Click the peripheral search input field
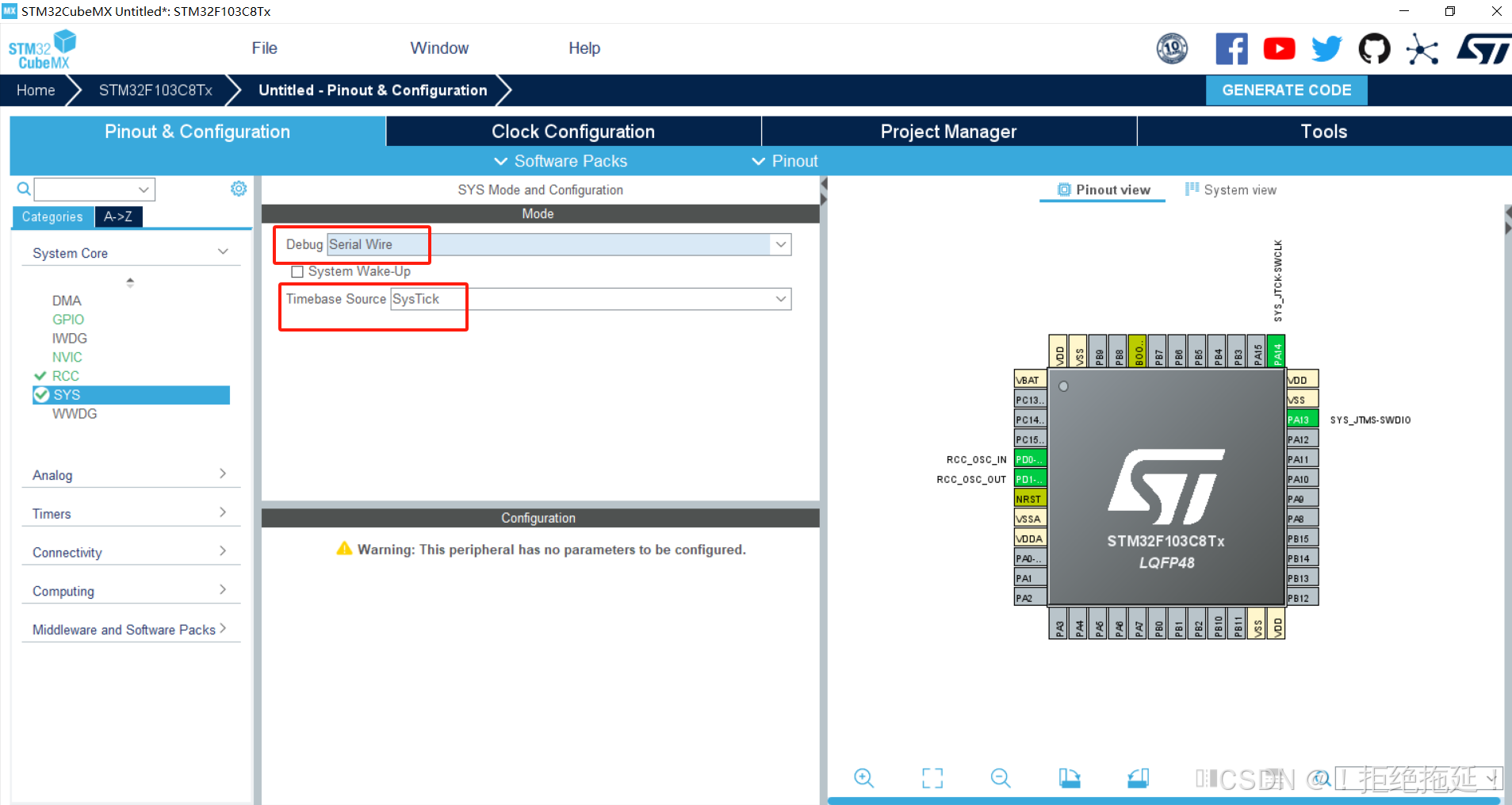 click(86, 190)
